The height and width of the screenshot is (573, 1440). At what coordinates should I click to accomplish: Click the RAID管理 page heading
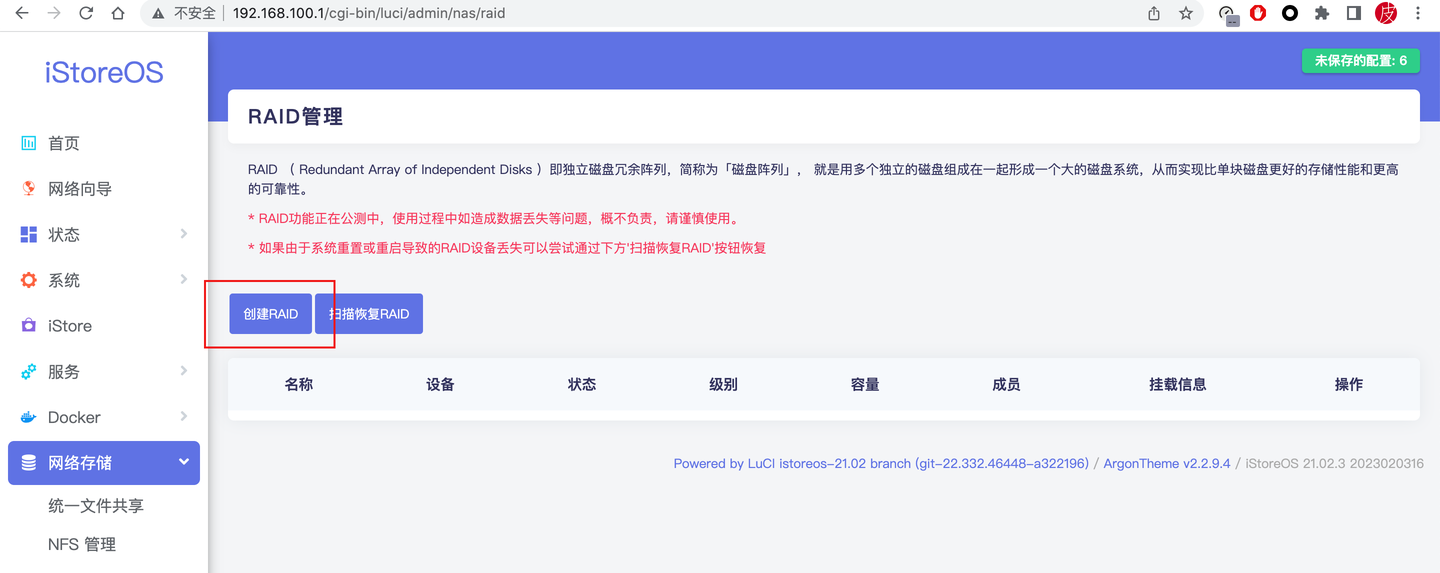296,117
